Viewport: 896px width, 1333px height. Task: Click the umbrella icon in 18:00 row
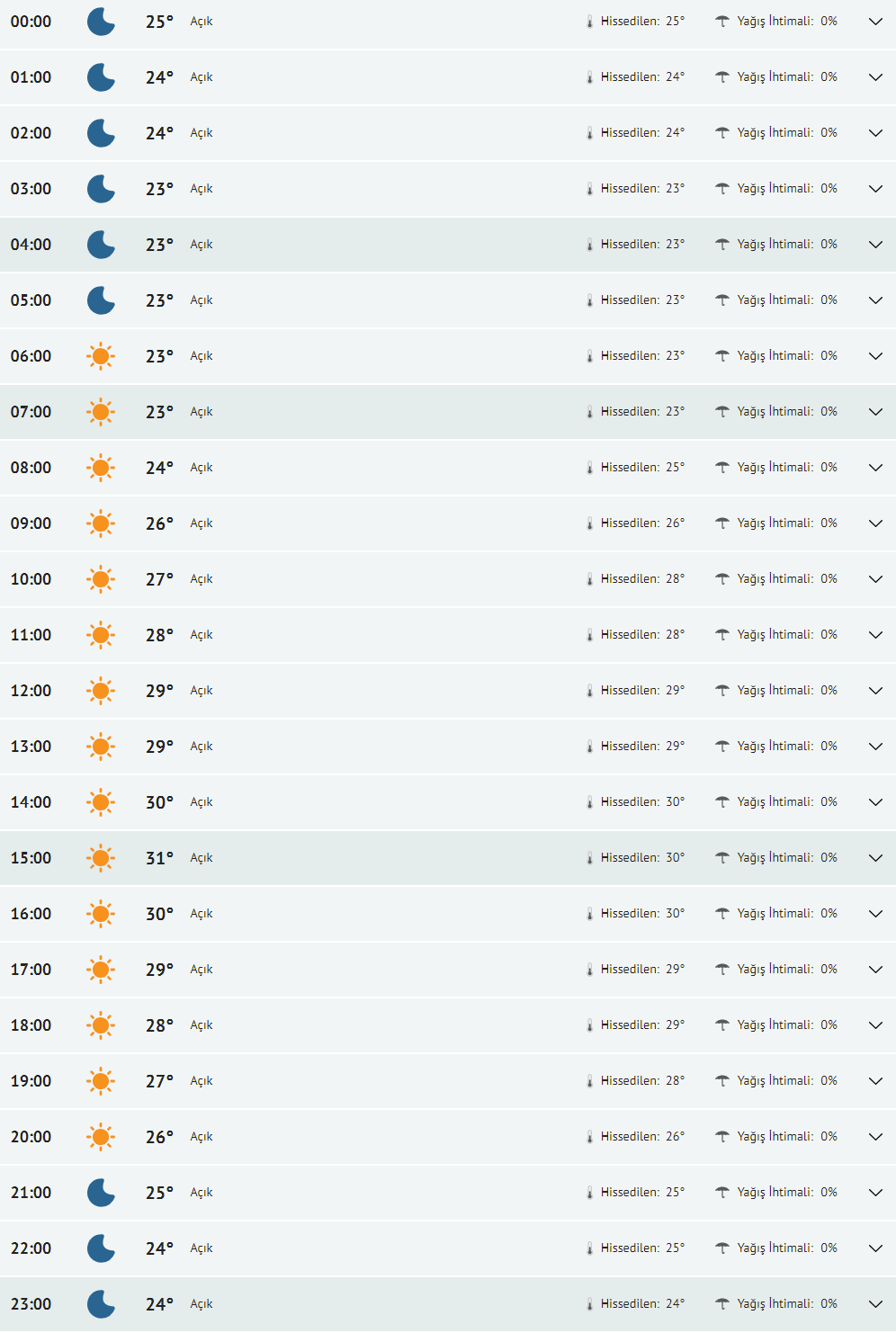pyautogui.click(x=721, y=1025)
